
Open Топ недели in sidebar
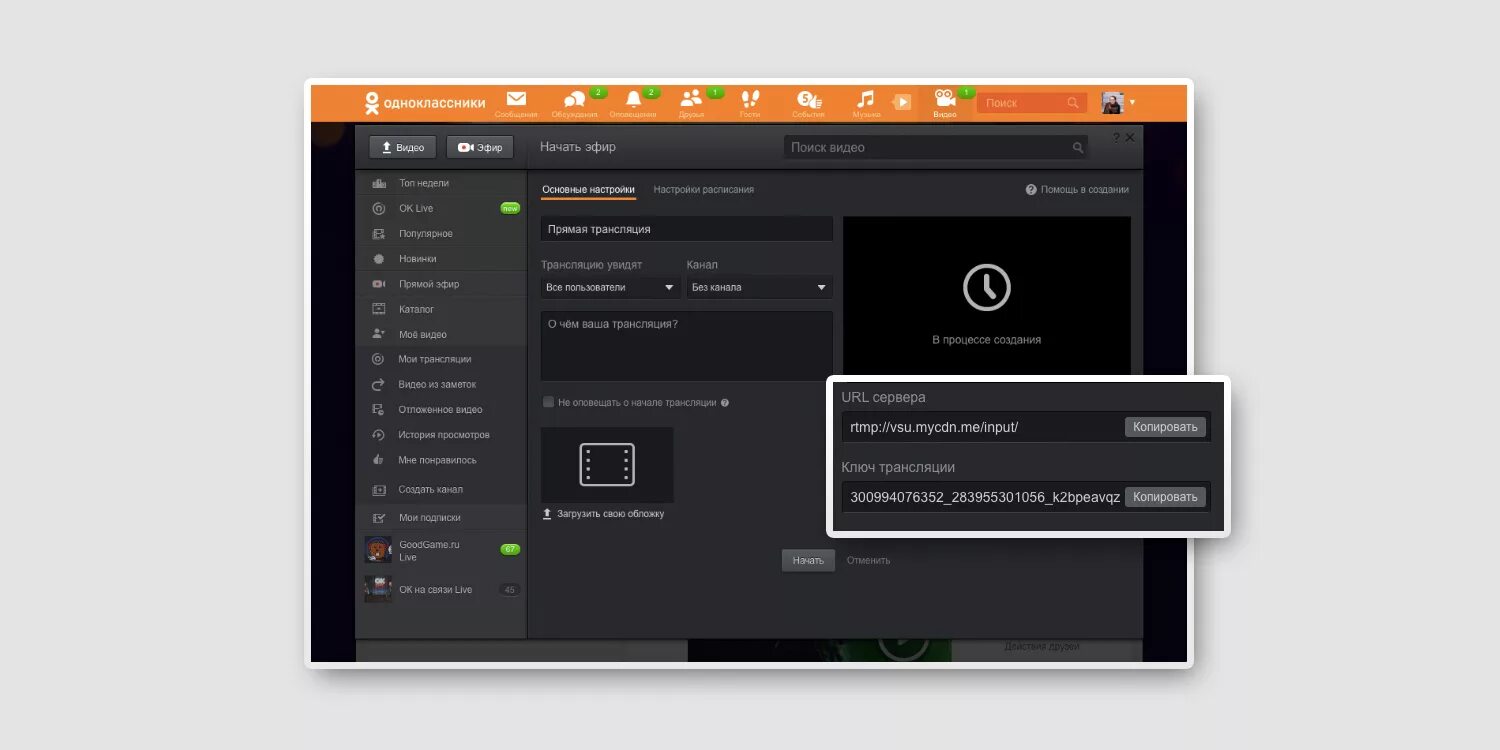point(441,183)
